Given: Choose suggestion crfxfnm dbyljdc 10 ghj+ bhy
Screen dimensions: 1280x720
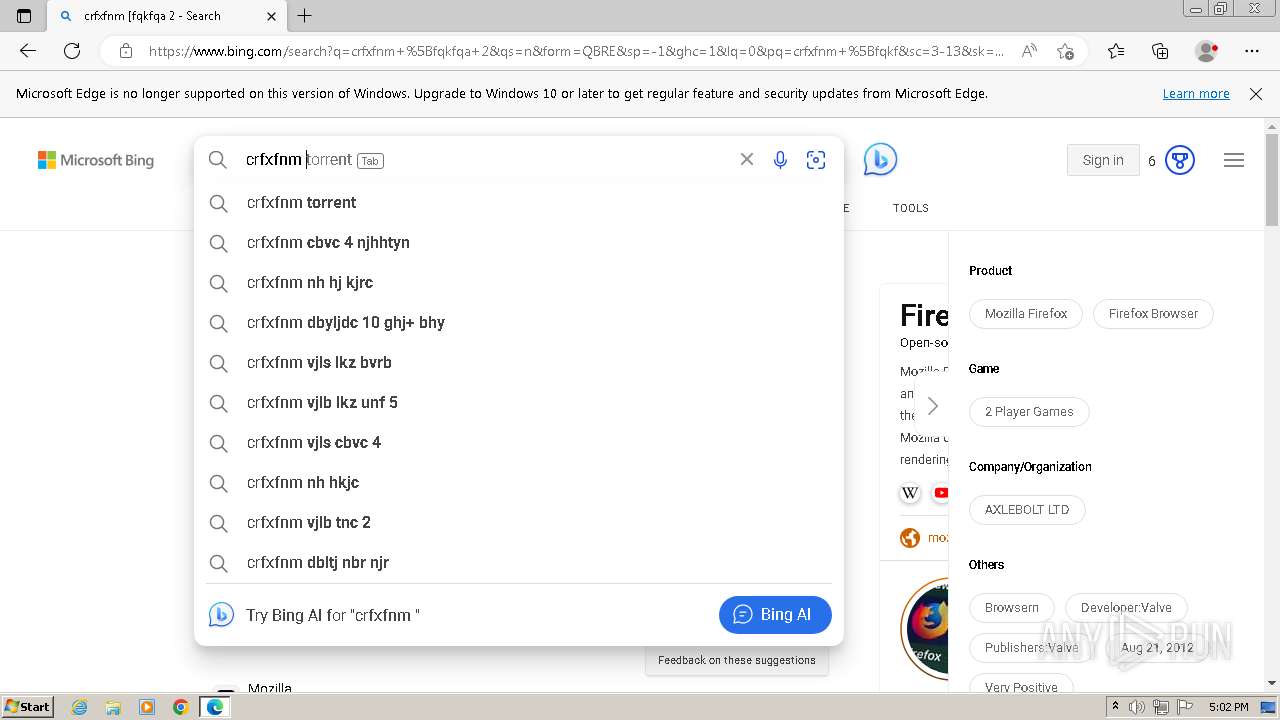Looking at the screenshot, I should (x=519, y=322).
